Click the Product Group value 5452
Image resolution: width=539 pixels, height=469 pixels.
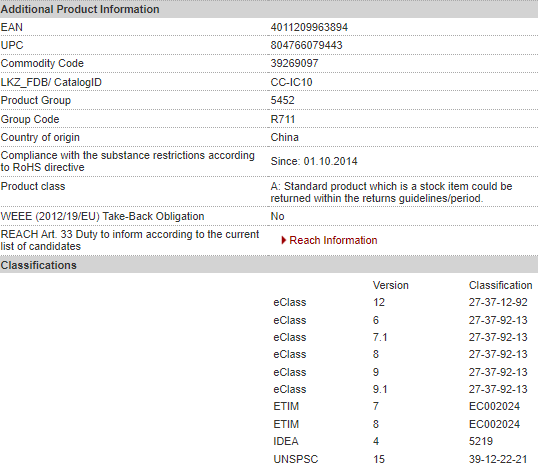[282, 100]
